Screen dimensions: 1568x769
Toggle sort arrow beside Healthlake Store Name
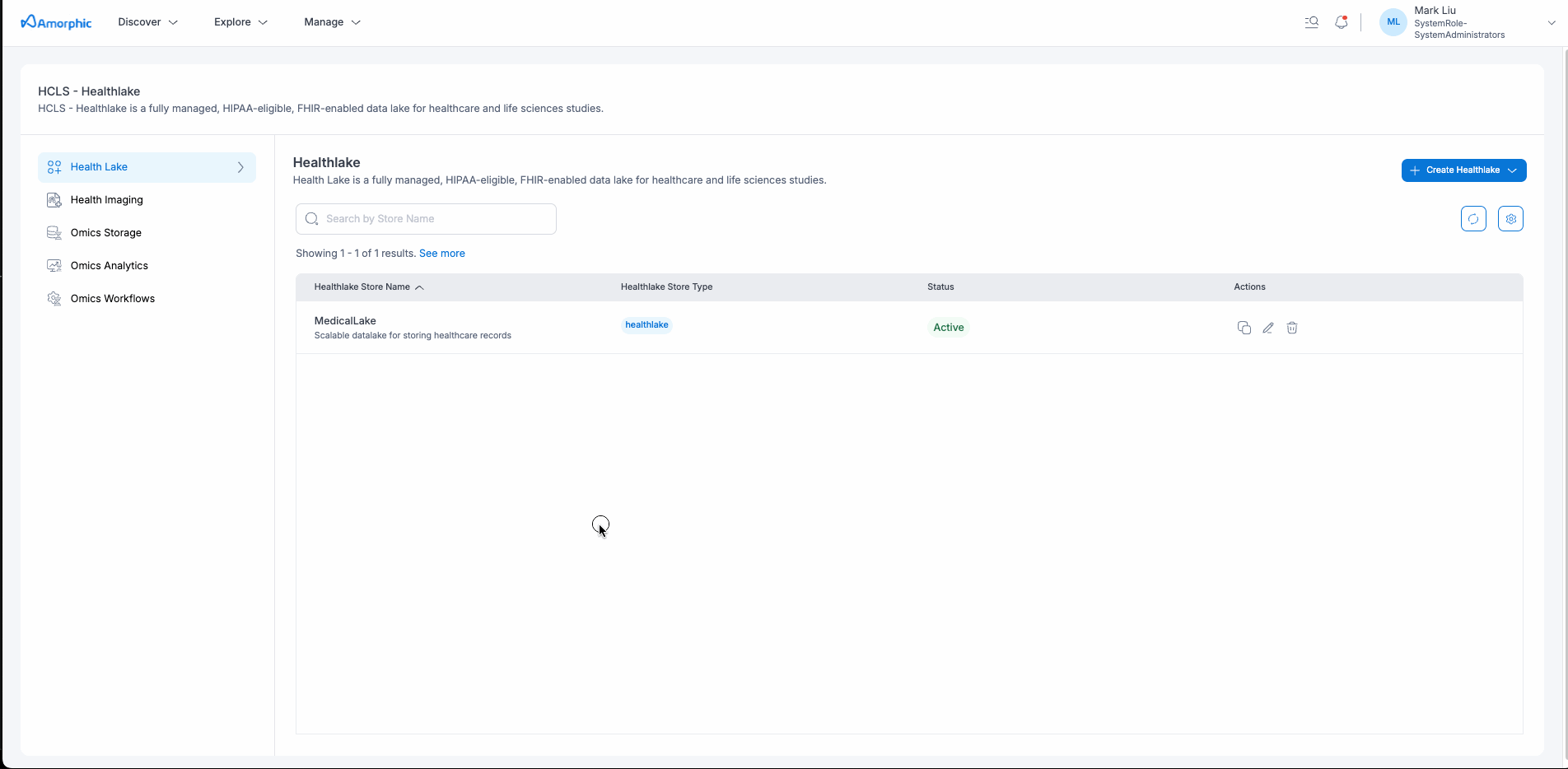coord(419,287)
